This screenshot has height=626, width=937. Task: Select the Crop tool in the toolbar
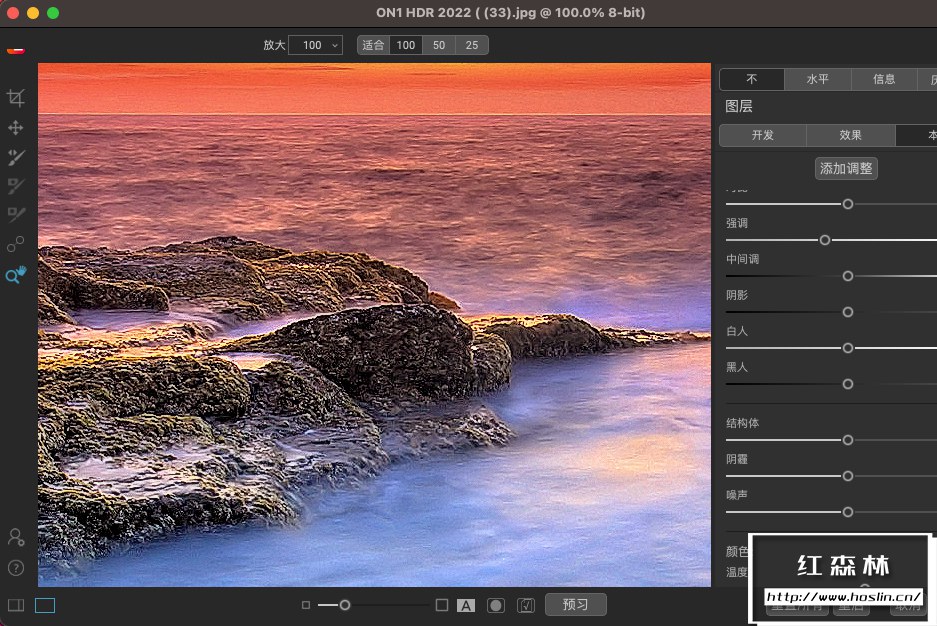pos(16,97)
